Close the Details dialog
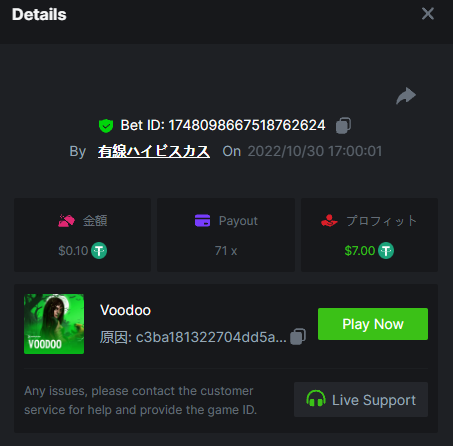 [x=428, y=14]
